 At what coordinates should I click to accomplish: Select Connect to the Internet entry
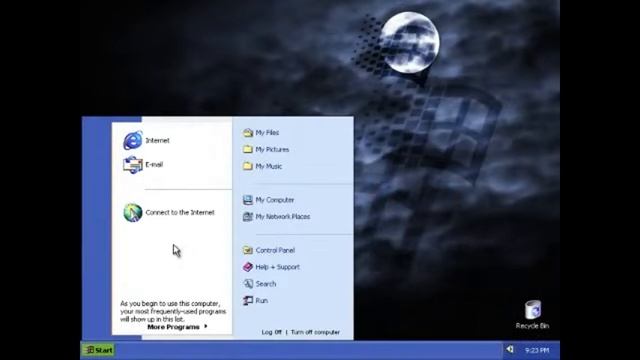tap(180, 212)
